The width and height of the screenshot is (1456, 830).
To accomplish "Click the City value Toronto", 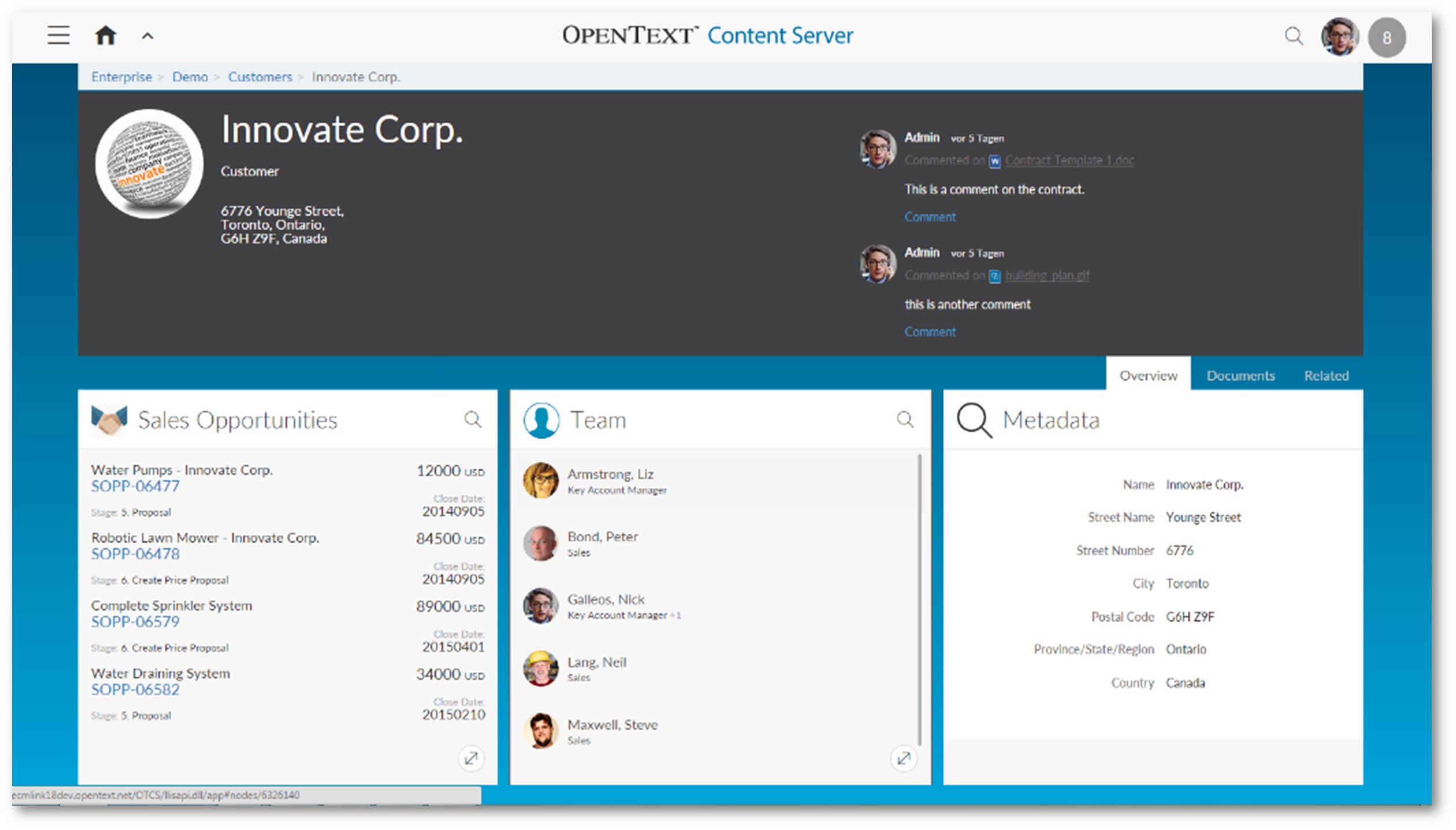I will [x=1187, y=583].
